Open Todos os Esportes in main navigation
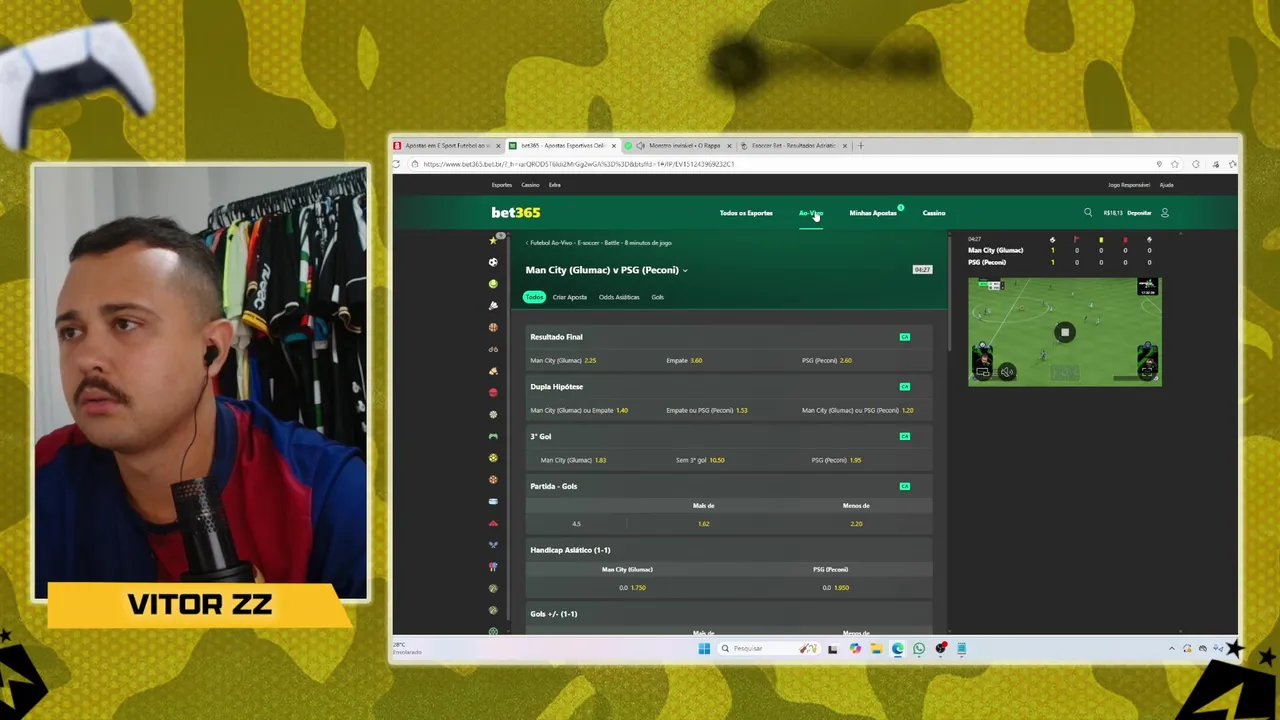The image size is (1280, 720). pos(746,213)
